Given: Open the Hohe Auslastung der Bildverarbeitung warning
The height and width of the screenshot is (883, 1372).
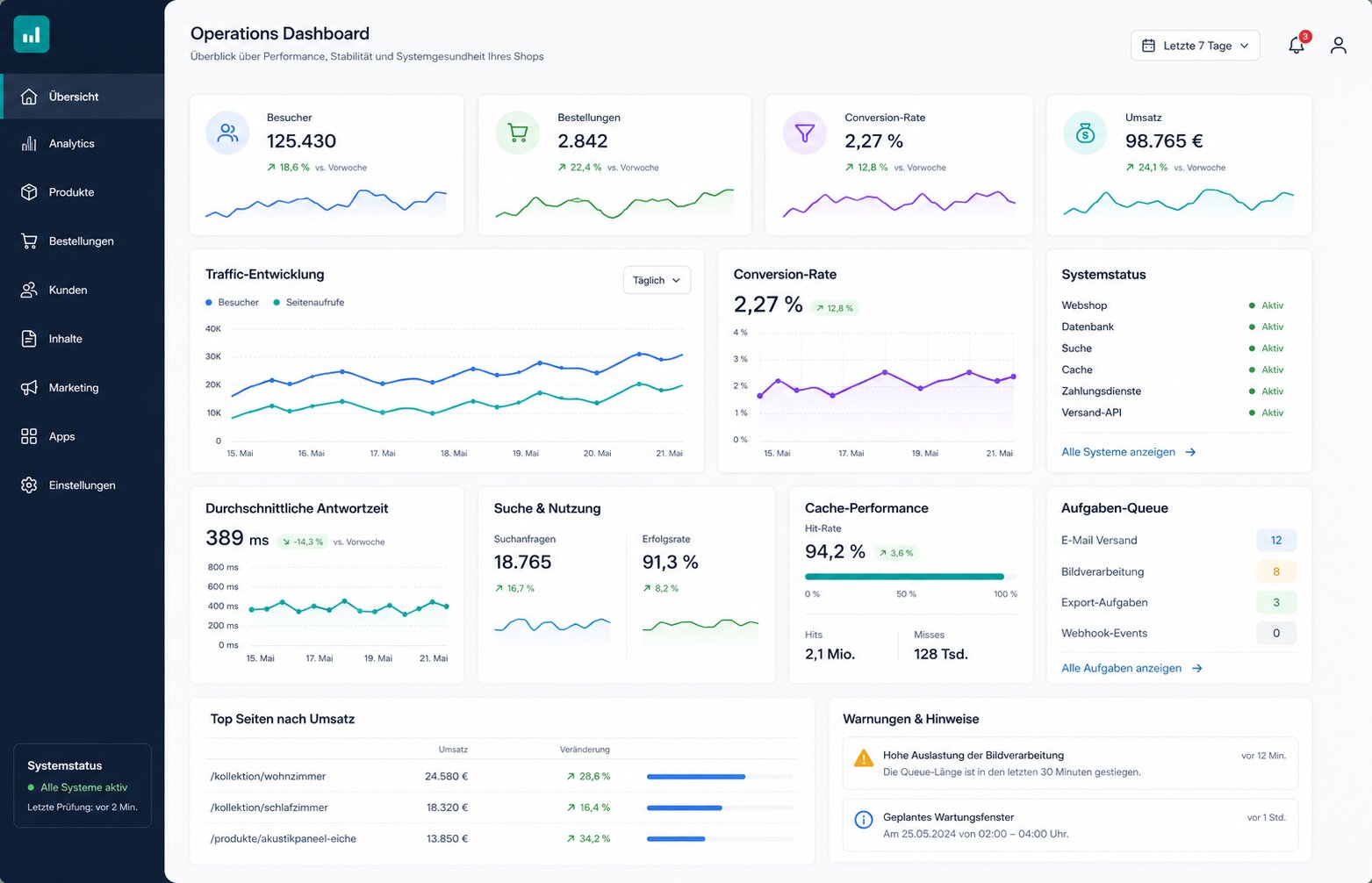Looking at the screenshot, I should click(1070, 764).
